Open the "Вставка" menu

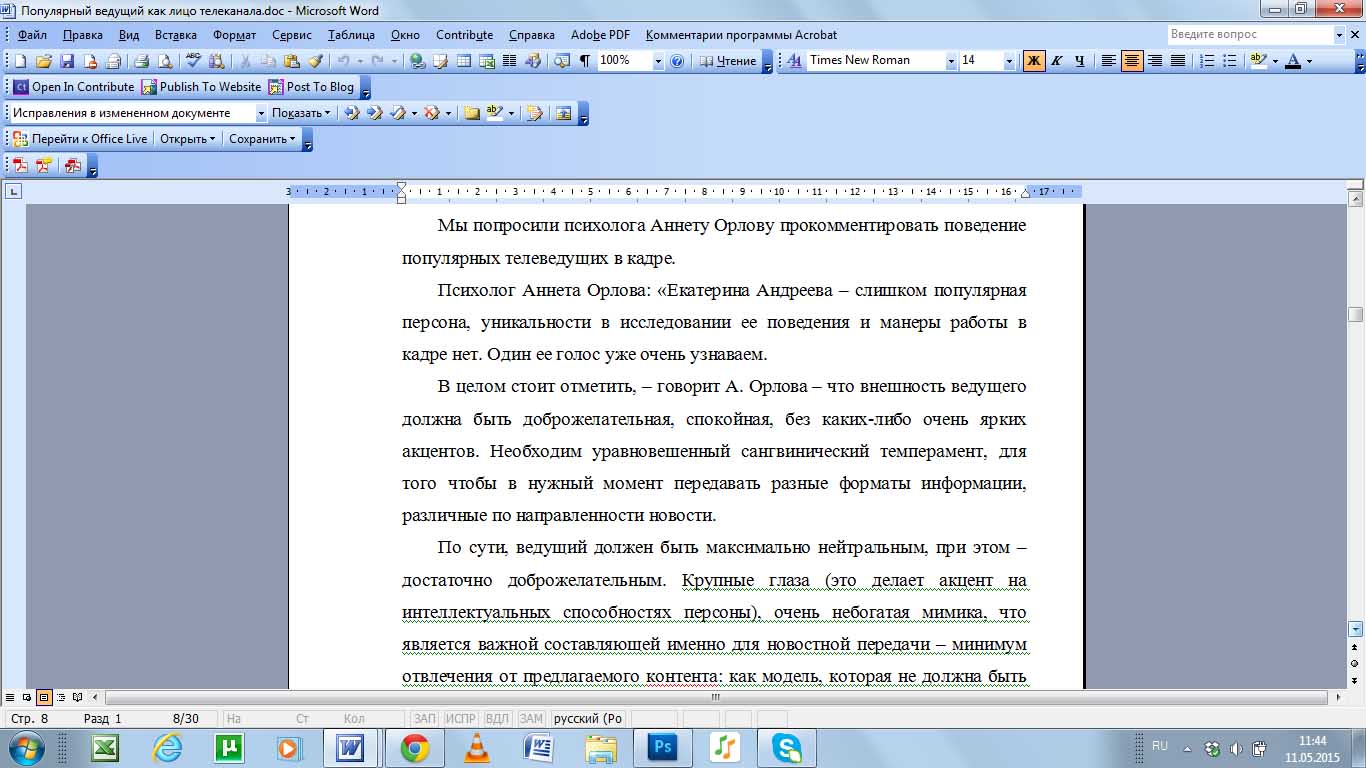point(176,35)
